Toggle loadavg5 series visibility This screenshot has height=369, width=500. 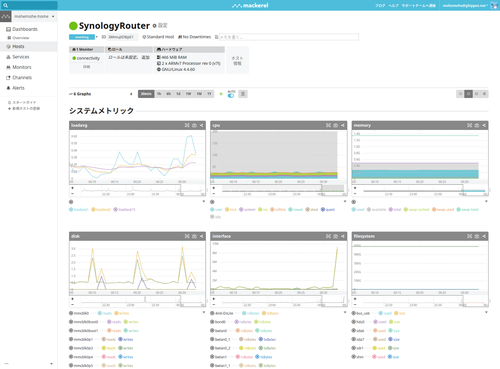101,210
